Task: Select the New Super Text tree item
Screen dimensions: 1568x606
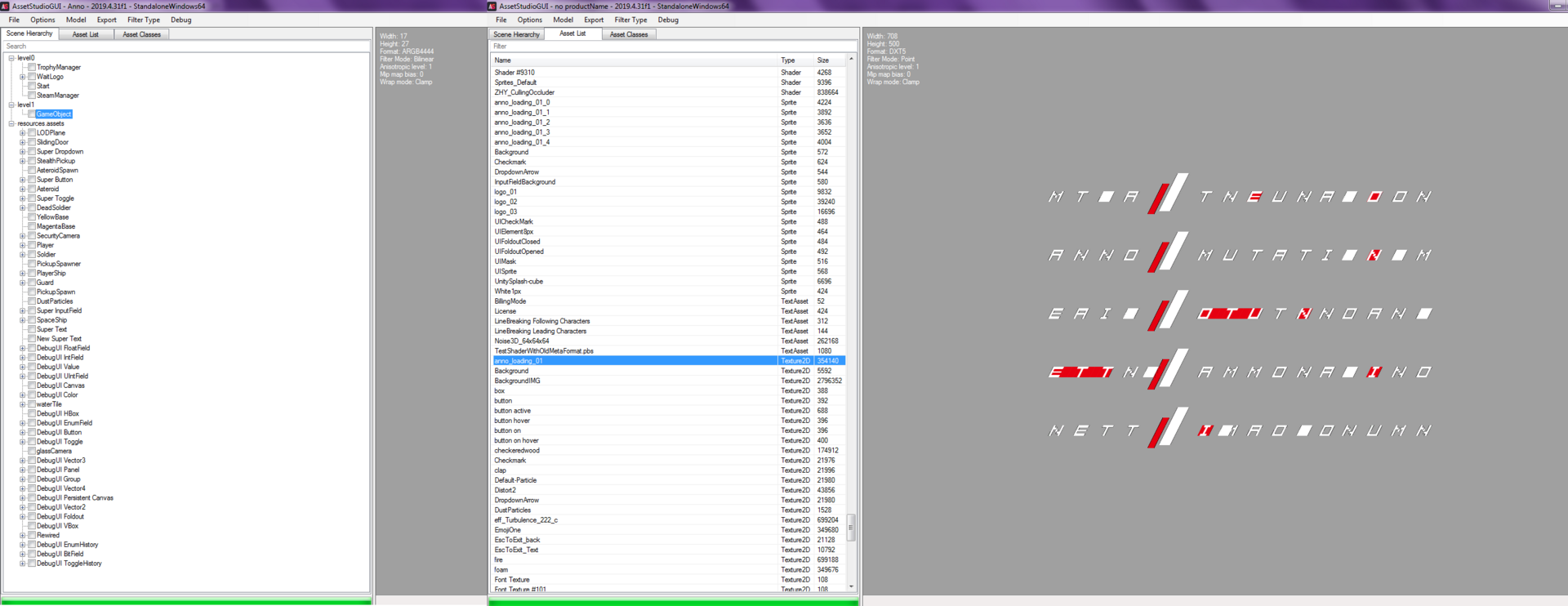Action: click(59, 339)
